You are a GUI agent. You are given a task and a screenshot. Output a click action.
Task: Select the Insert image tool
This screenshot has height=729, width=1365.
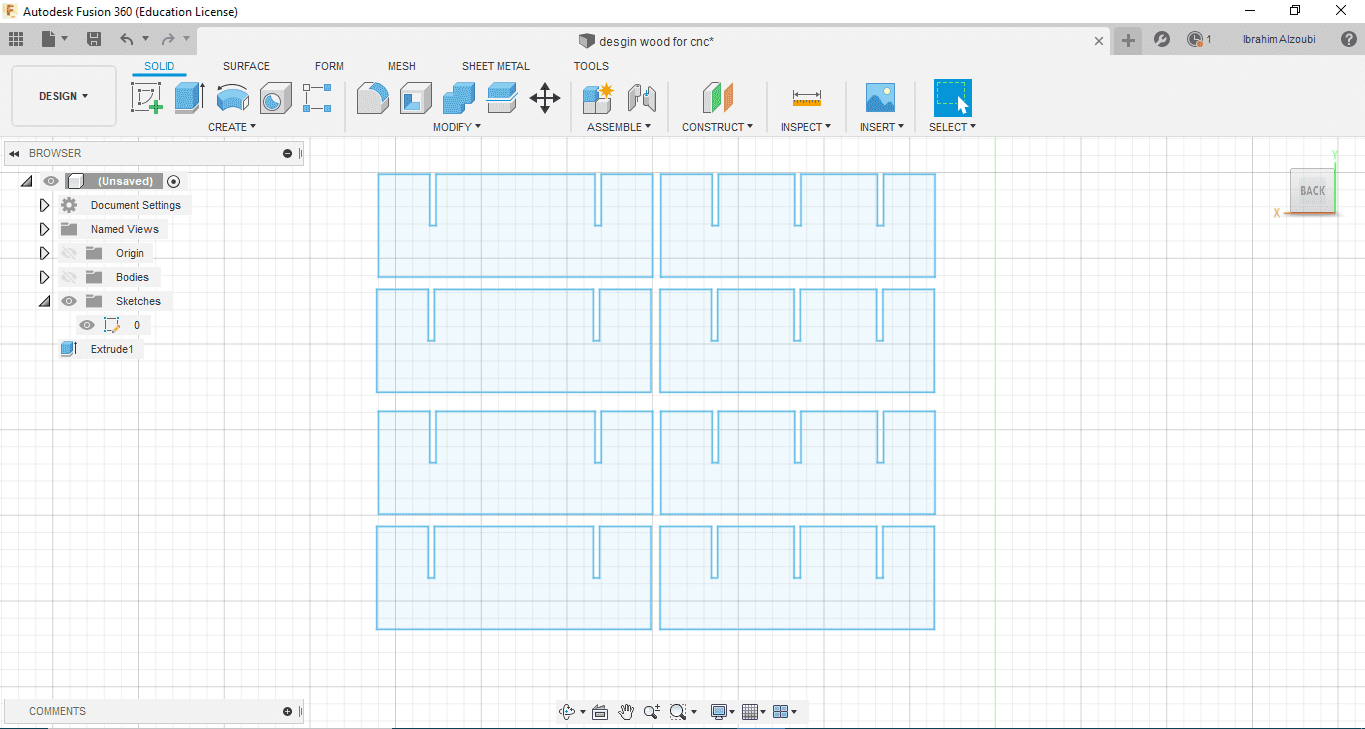[x=880, y=98]
